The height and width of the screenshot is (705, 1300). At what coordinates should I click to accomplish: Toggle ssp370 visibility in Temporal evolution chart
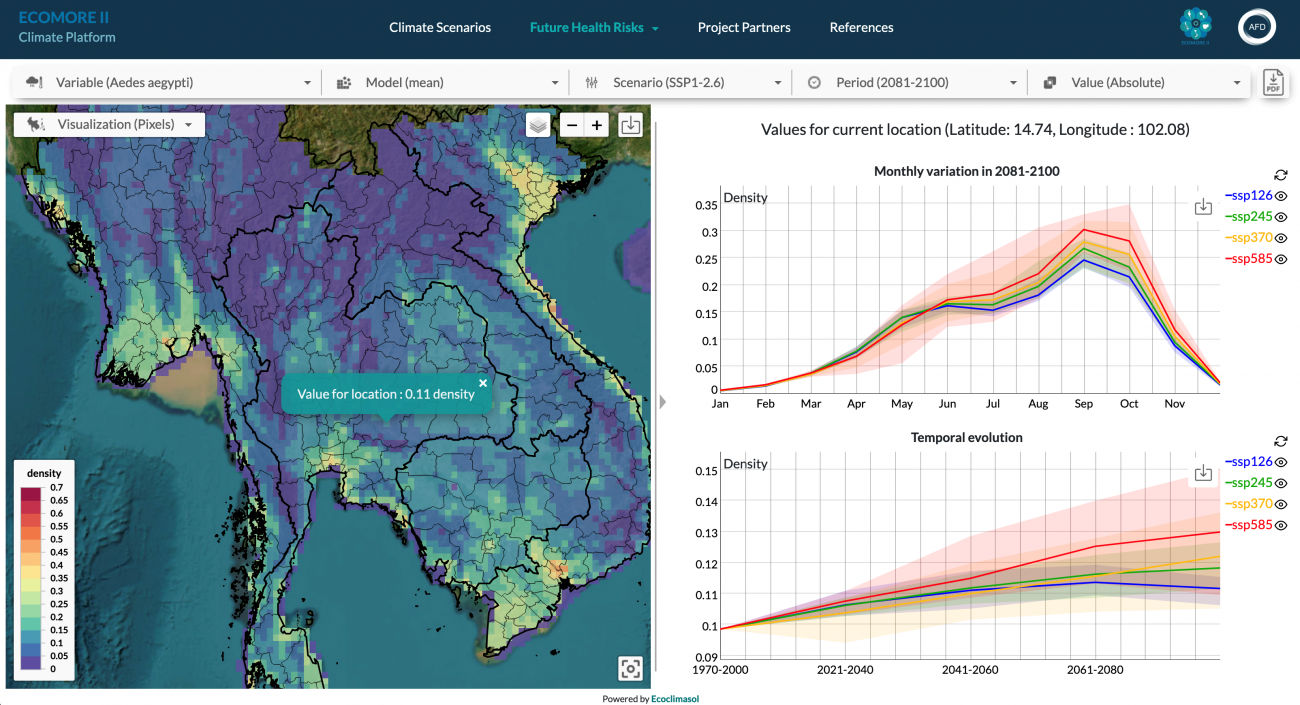pyautogui.click(x=1281, y=504)
